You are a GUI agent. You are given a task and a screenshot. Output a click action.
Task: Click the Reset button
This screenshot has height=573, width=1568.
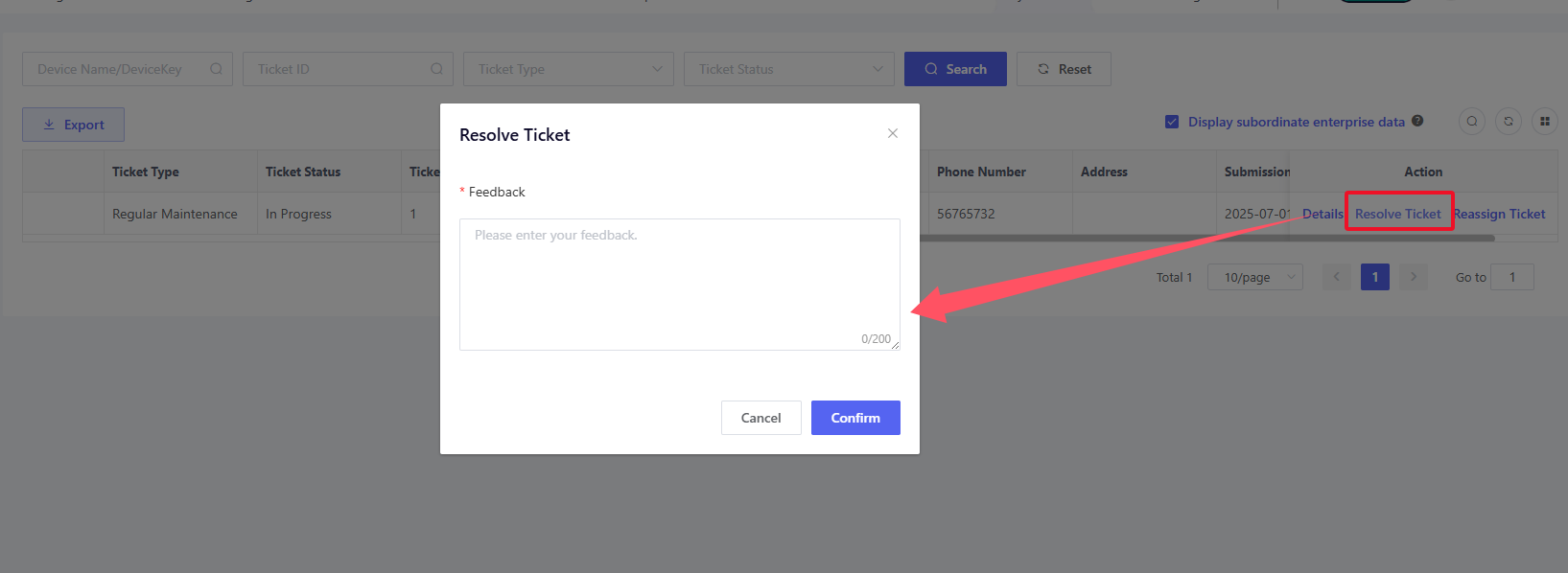point(1064,69)
